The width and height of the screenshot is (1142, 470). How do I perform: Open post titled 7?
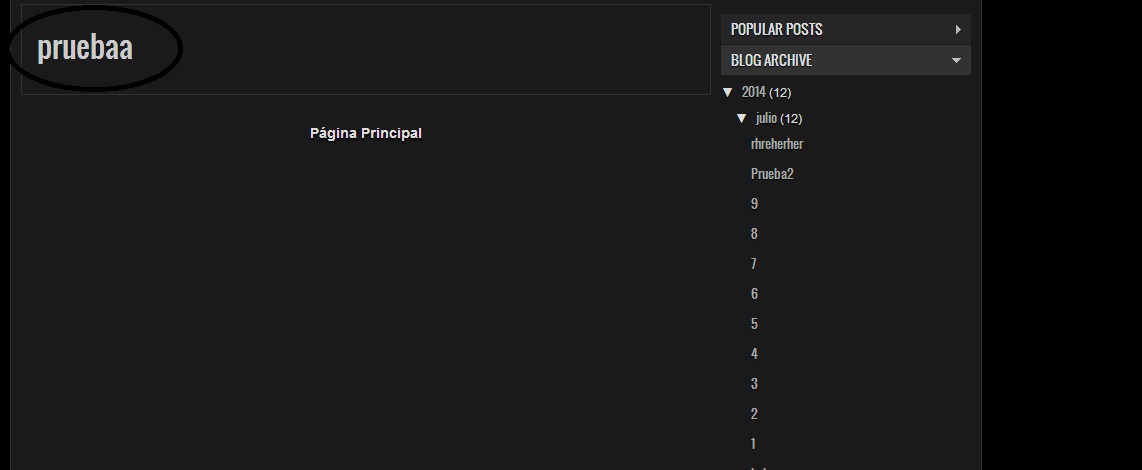tap(754, 264)
